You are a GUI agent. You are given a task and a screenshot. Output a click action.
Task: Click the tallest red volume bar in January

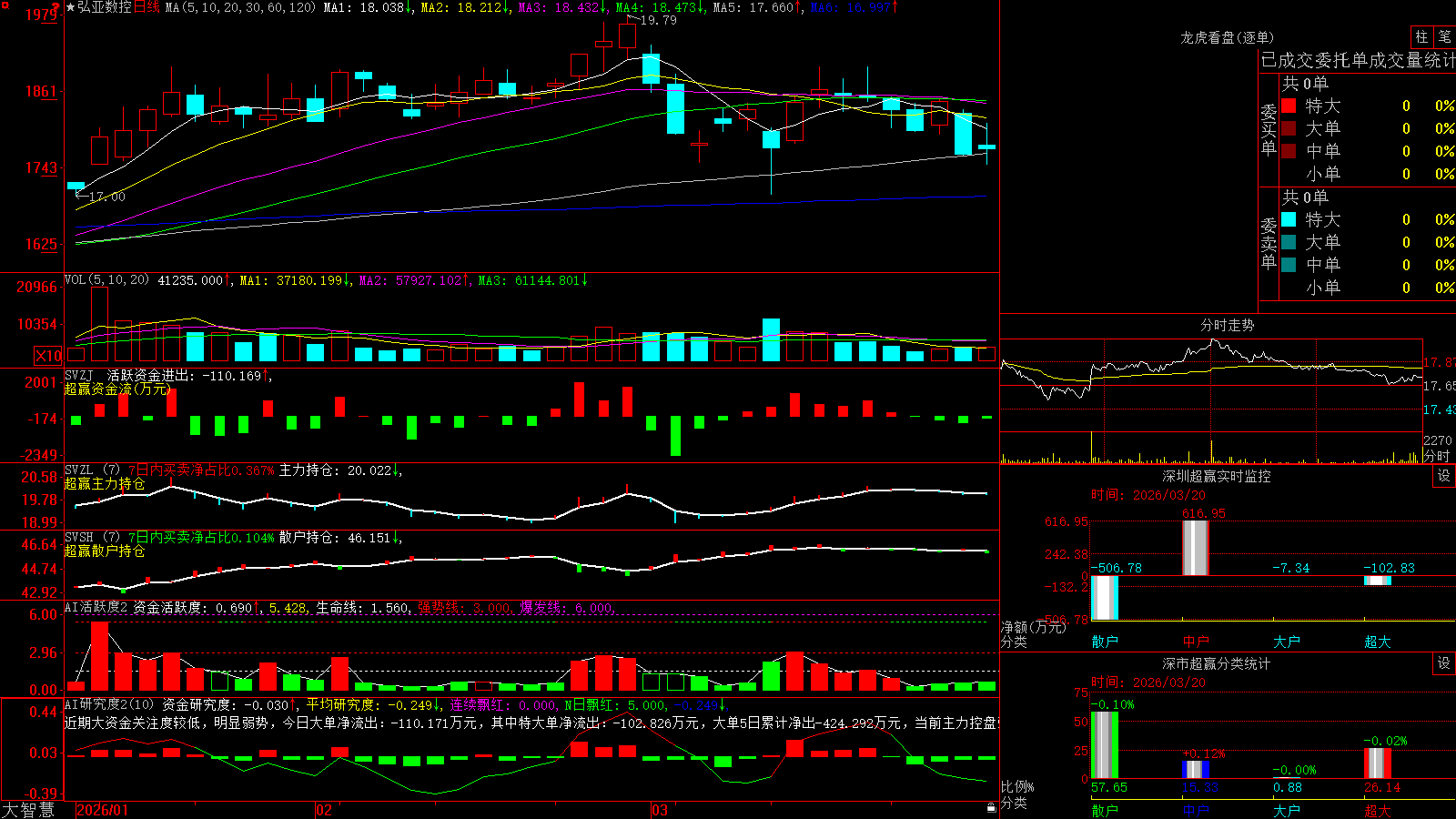point(99,325)
